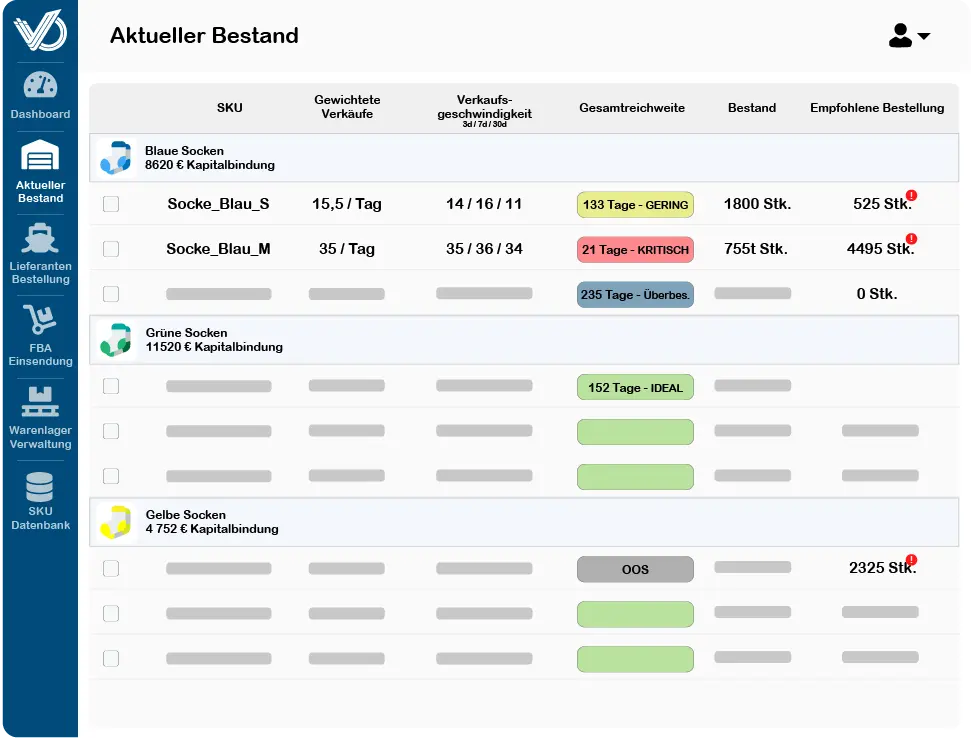The height and width of the screenshot is (738, 971).
Task: Click red warning badge beside 2325 Stk.
Action: coord(911,560)
